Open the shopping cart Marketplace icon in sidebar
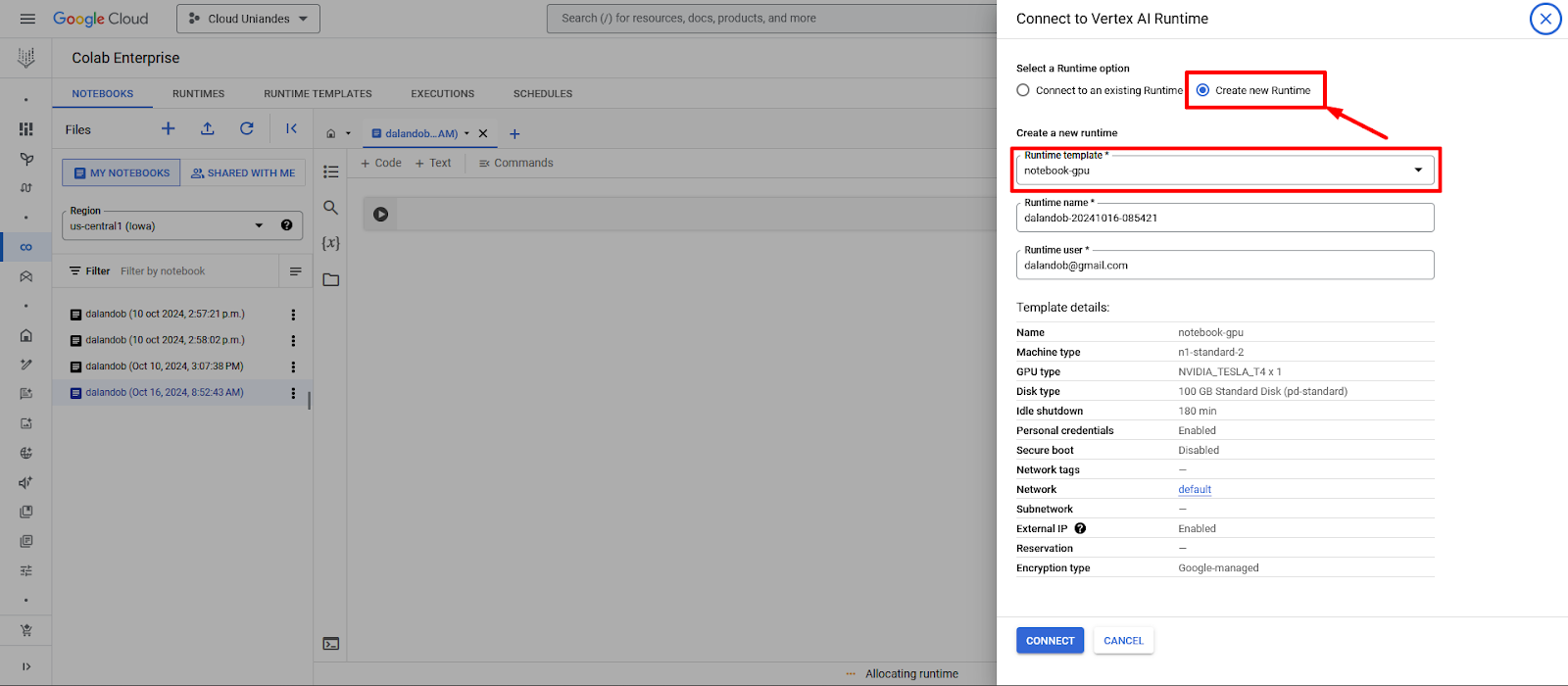This screenshot has width=1568, height=686. point(26,630)
